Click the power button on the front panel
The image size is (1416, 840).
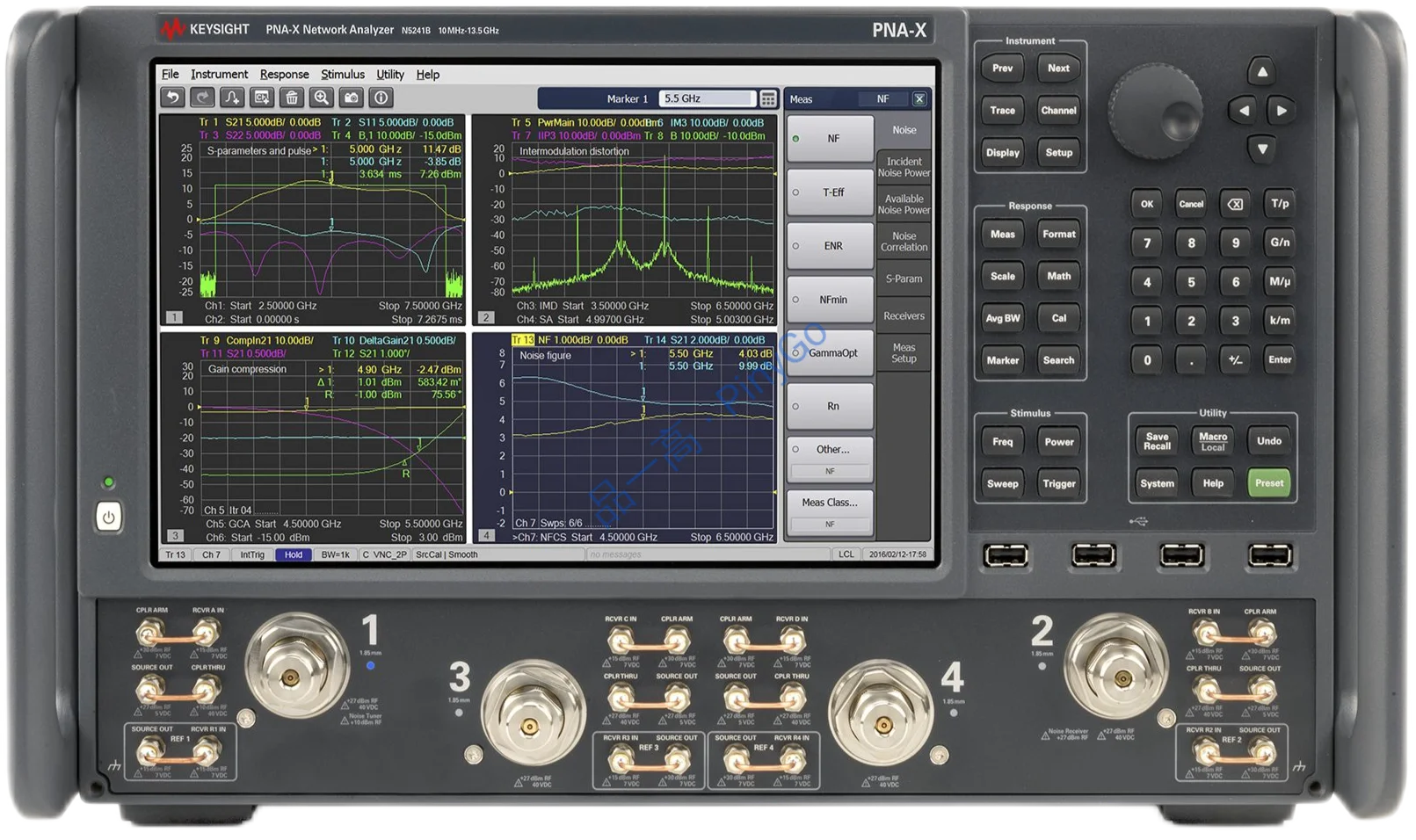(108, 517)
